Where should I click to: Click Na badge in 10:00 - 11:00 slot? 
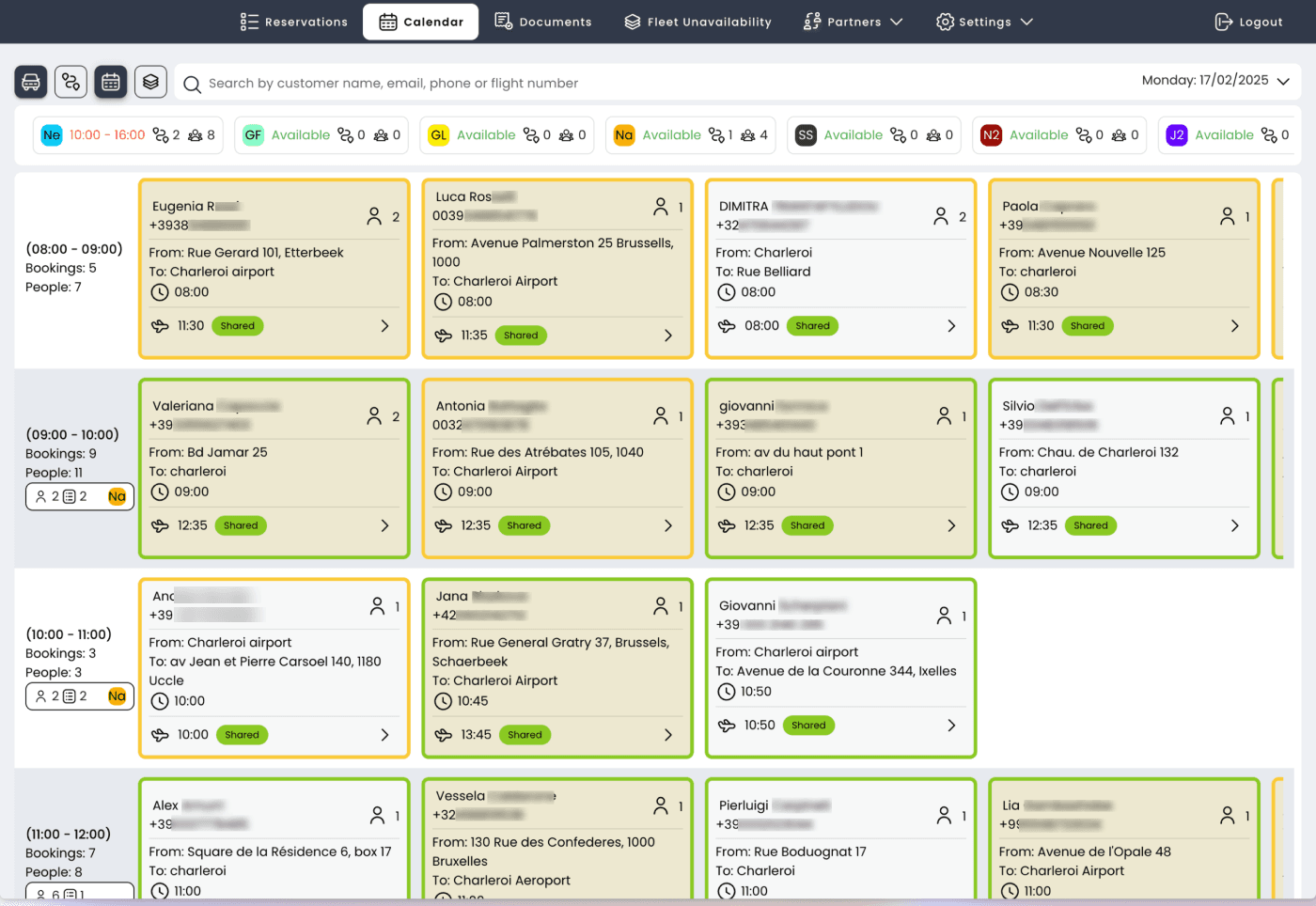(x=117, y=696)
